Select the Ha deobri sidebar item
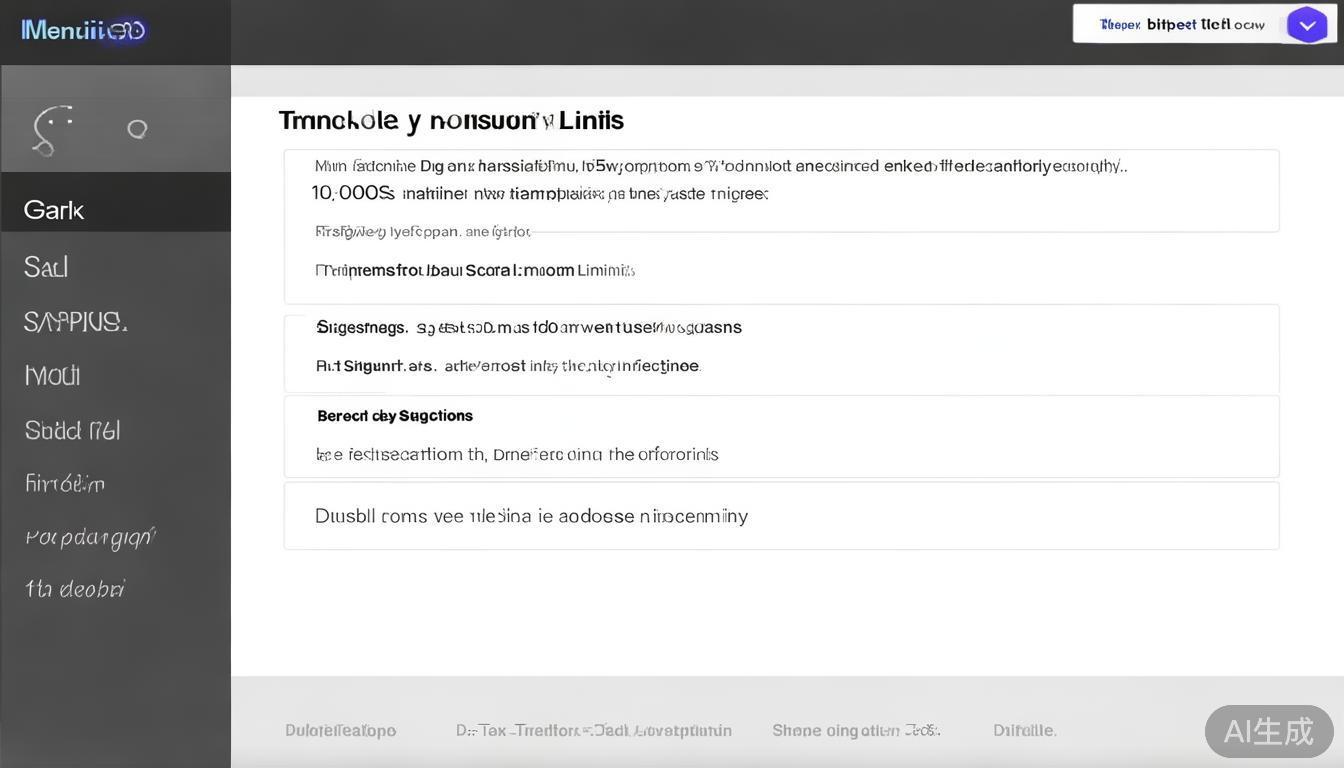The width and height of the screenshot is (1344, 768). (x=74, y=589)
